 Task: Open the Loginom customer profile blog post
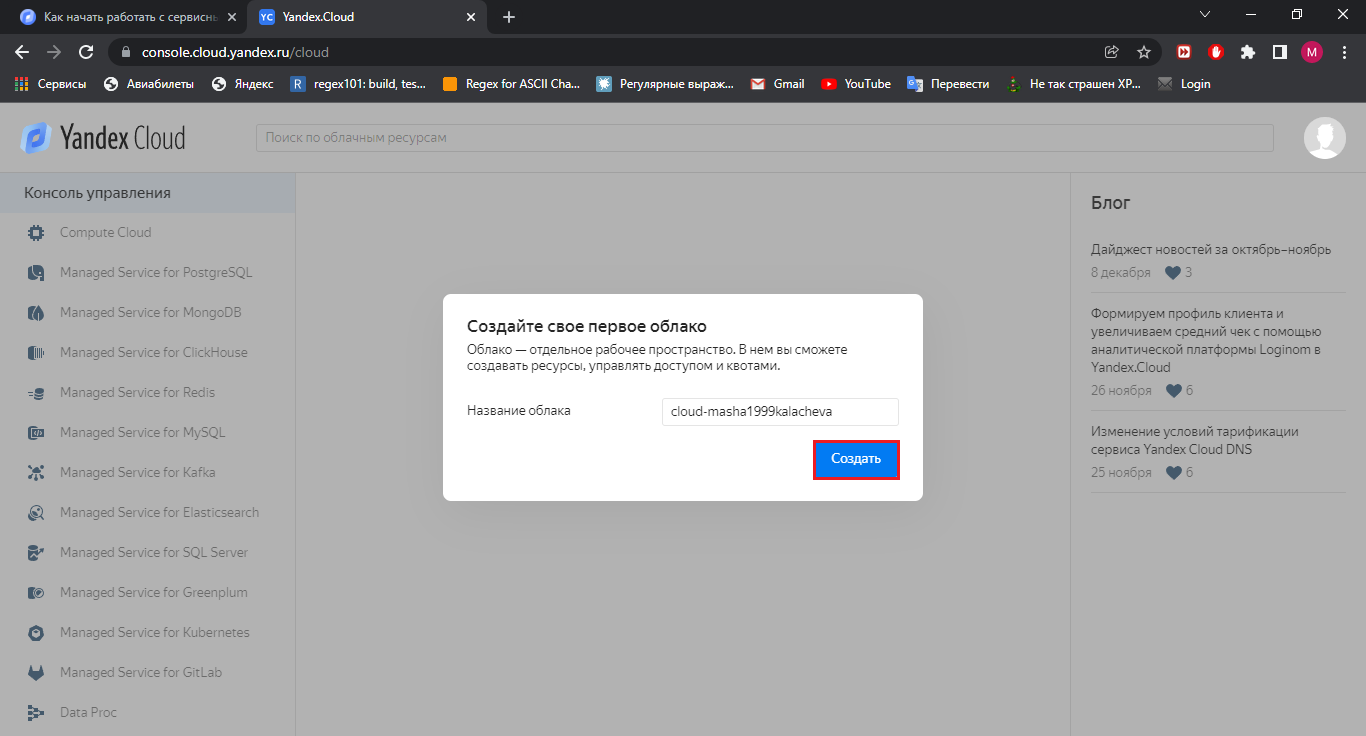1207,340
